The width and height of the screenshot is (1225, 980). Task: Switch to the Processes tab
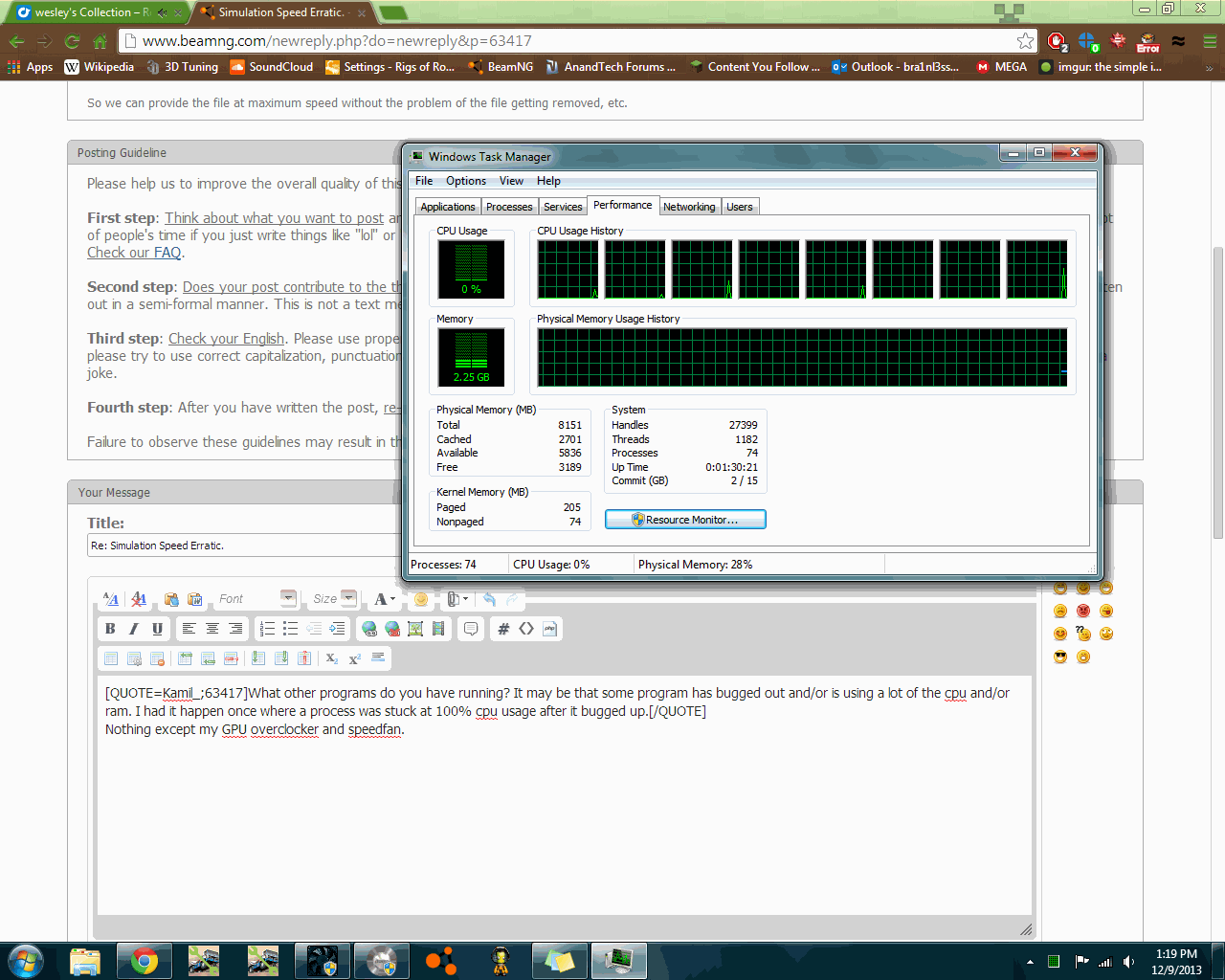tap(509, 207)
